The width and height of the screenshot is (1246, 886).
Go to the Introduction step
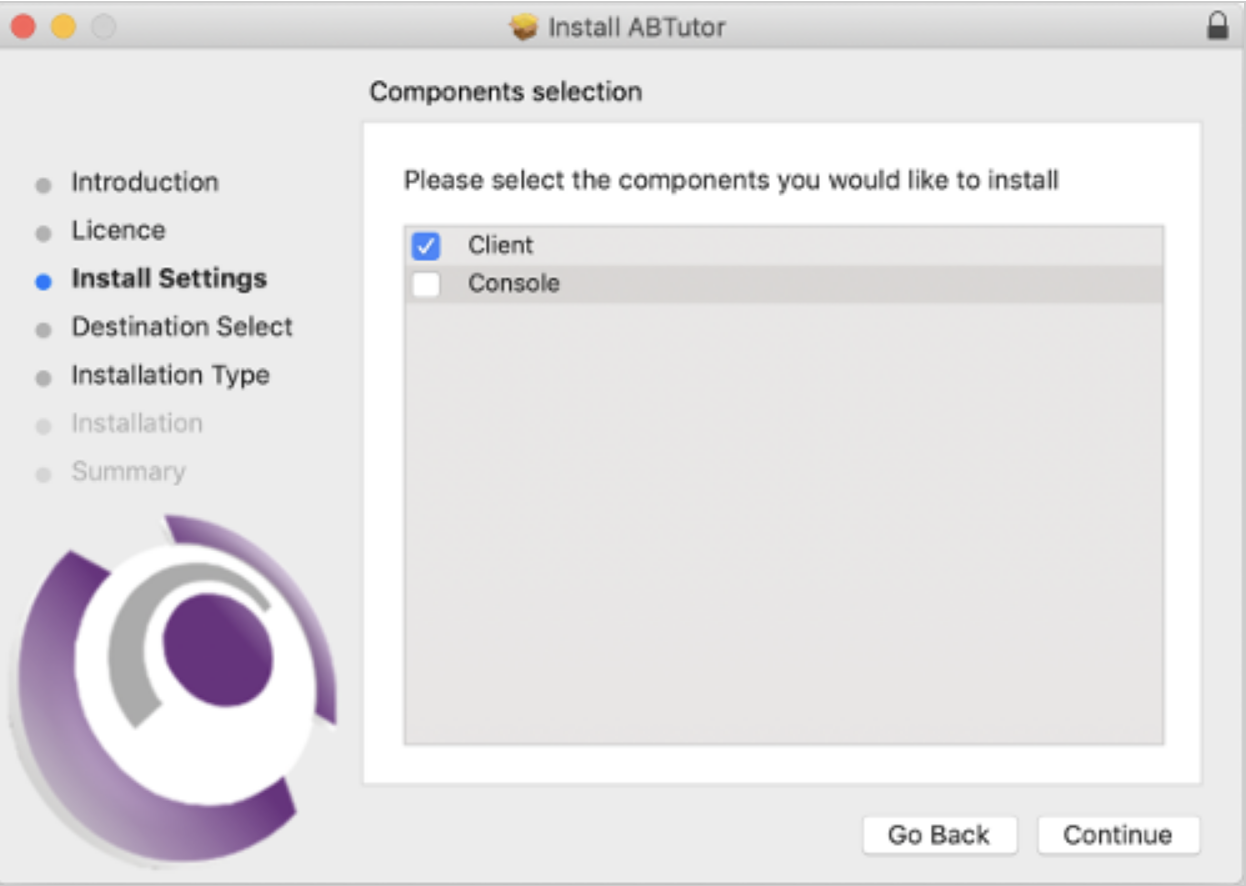point(144,182)
